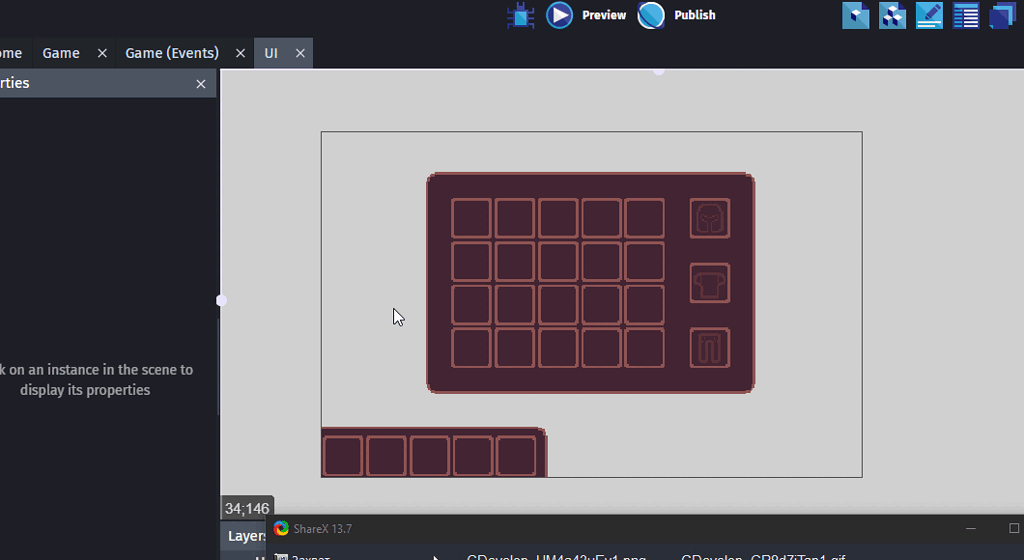The width and height of the screenshot is (1024, 560).
Task: Click the Publish text label
Action: point(695,15)
